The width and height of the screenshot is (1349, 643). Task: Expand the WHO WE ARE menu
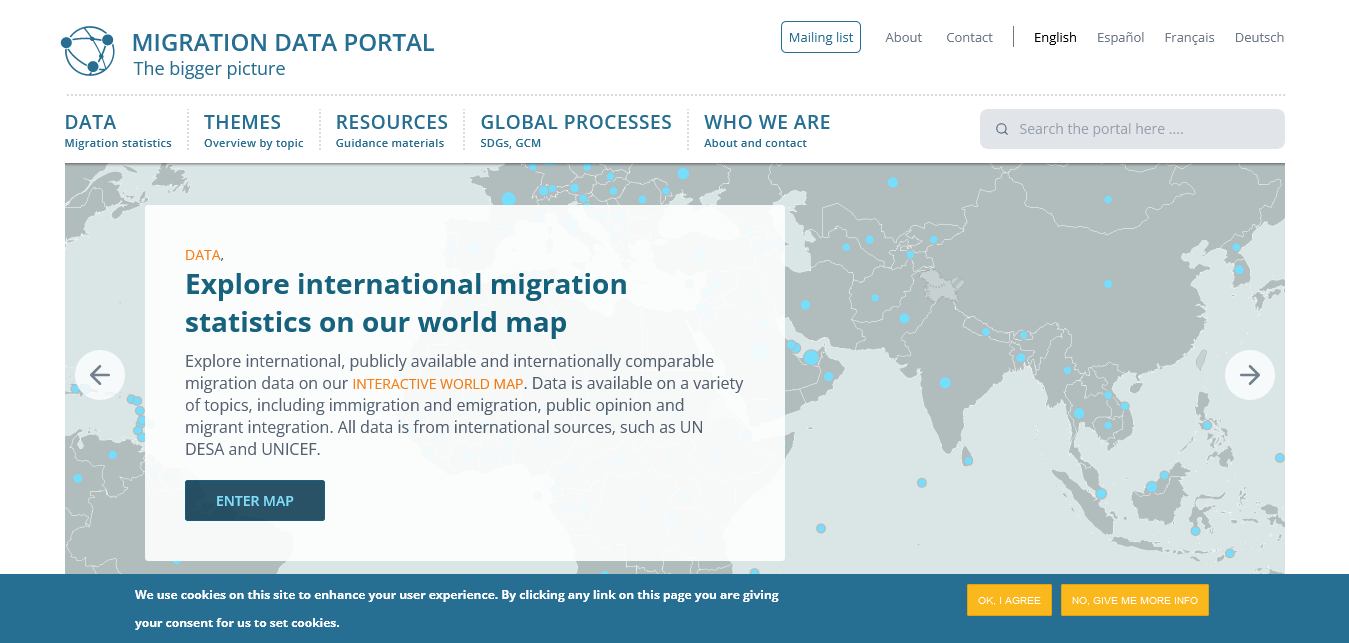click(767, 130)
